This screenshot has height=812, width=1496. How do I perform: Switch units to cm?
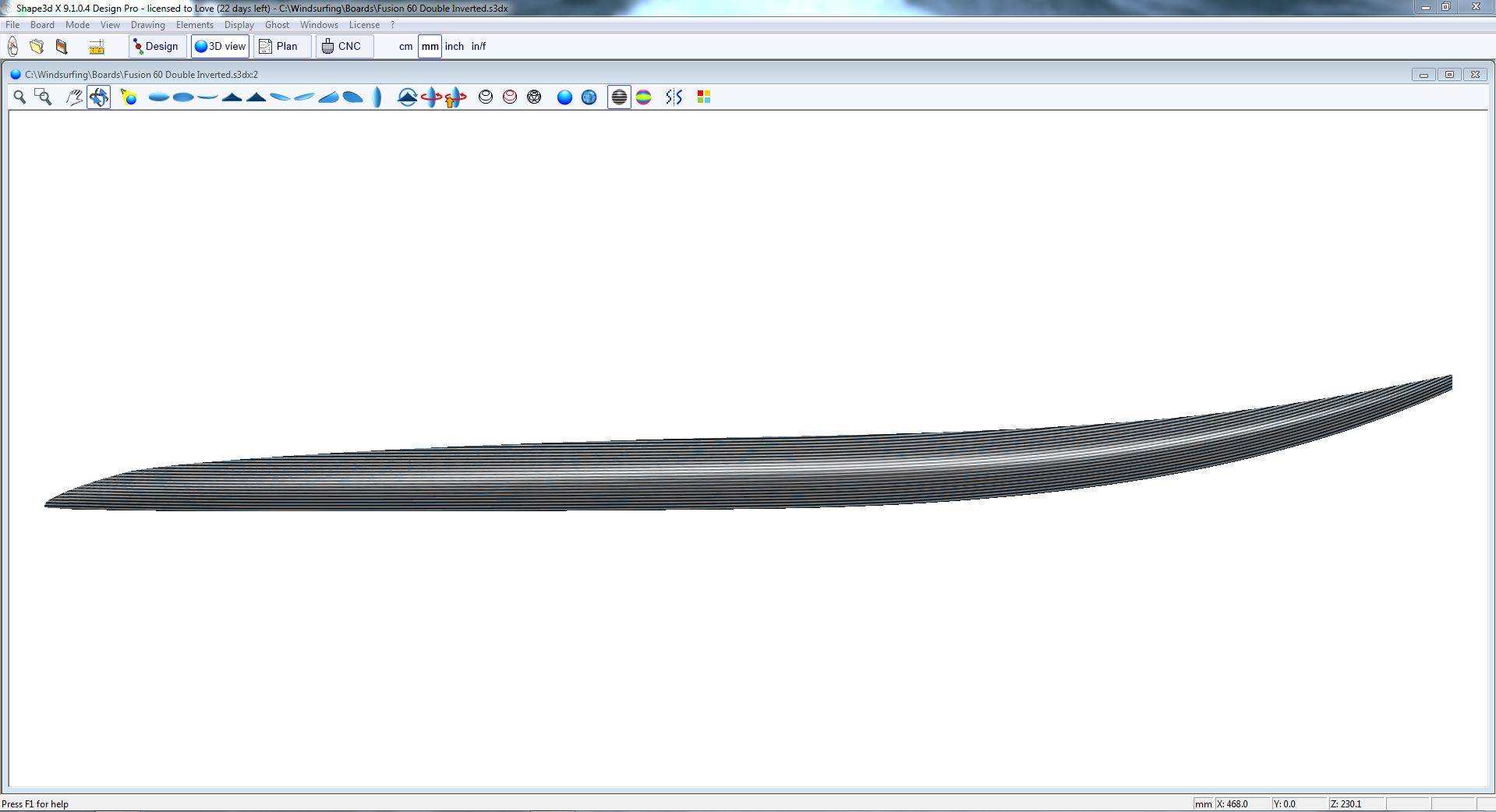point(405,47)
